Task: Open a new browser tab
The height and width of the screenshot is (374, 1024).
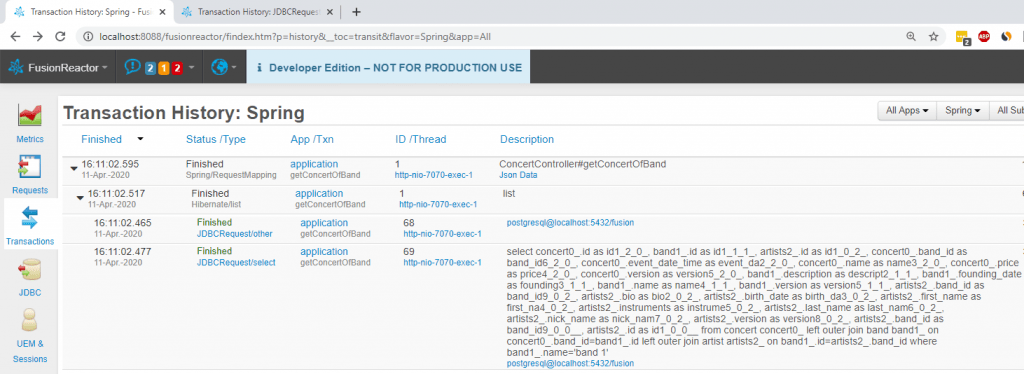Action: (x=356, y=12)
